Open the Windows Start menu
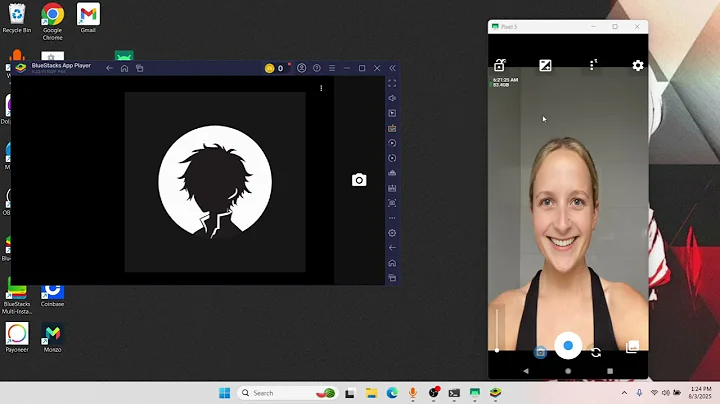Viewport: 720px width, 404px height. point(225,393)
